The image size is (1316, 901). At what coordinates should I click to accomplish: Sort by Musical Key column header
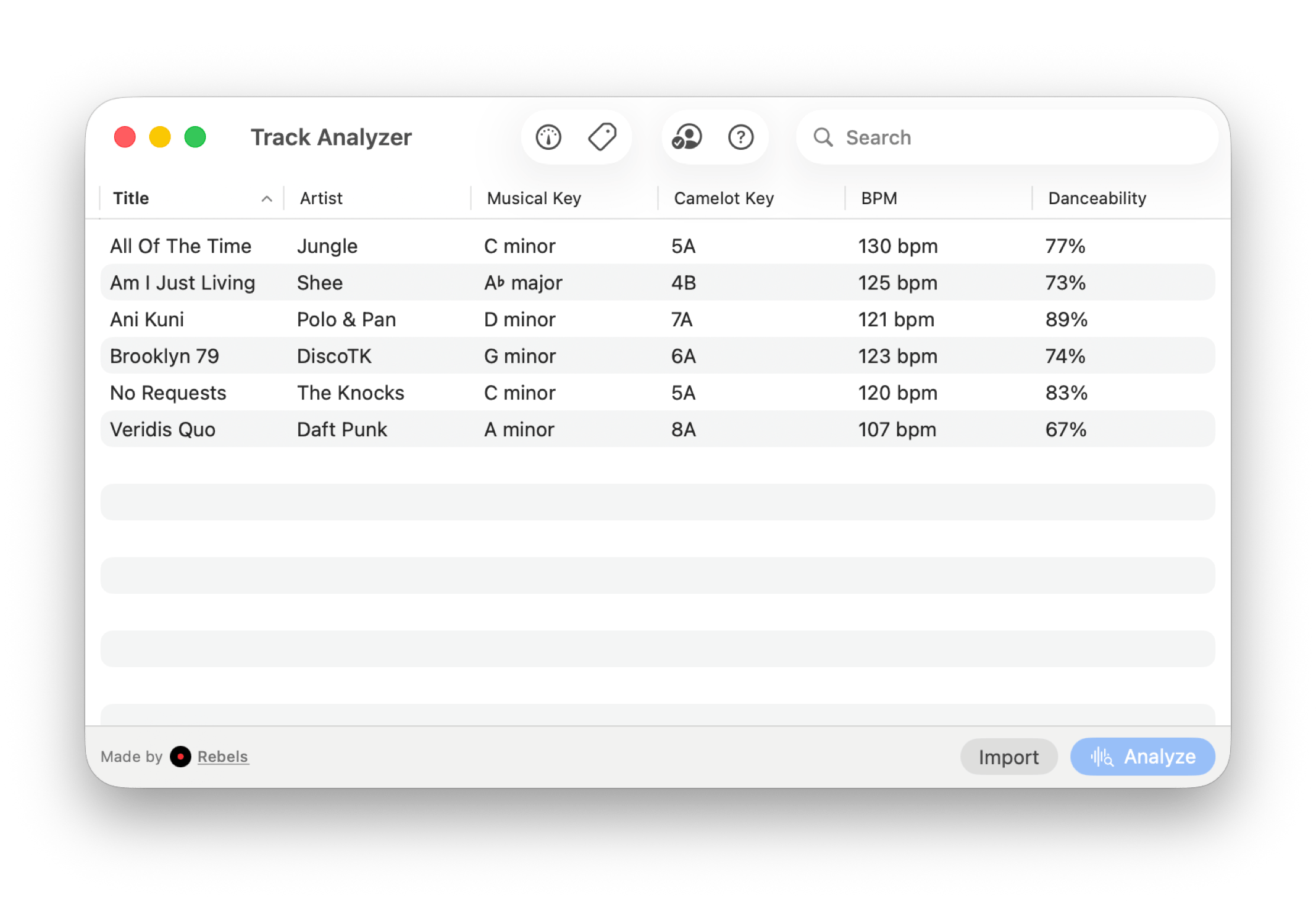[x=534, y=198]
